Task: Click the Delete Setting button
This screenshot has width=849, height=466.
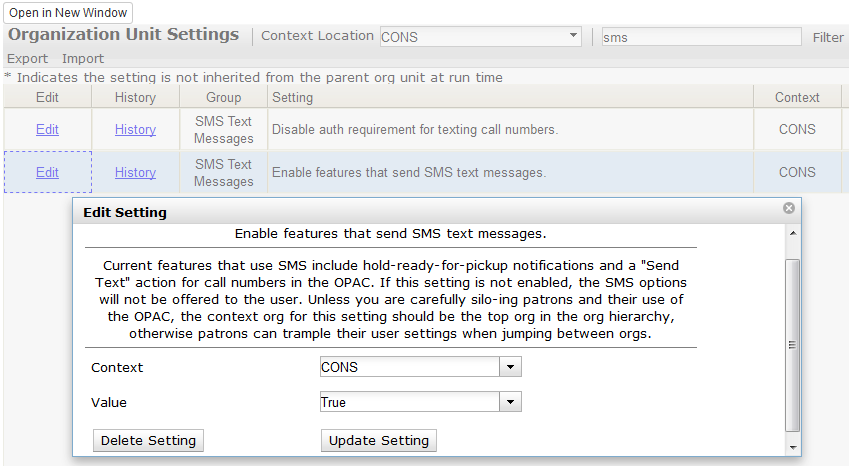Action: point(148,440)
